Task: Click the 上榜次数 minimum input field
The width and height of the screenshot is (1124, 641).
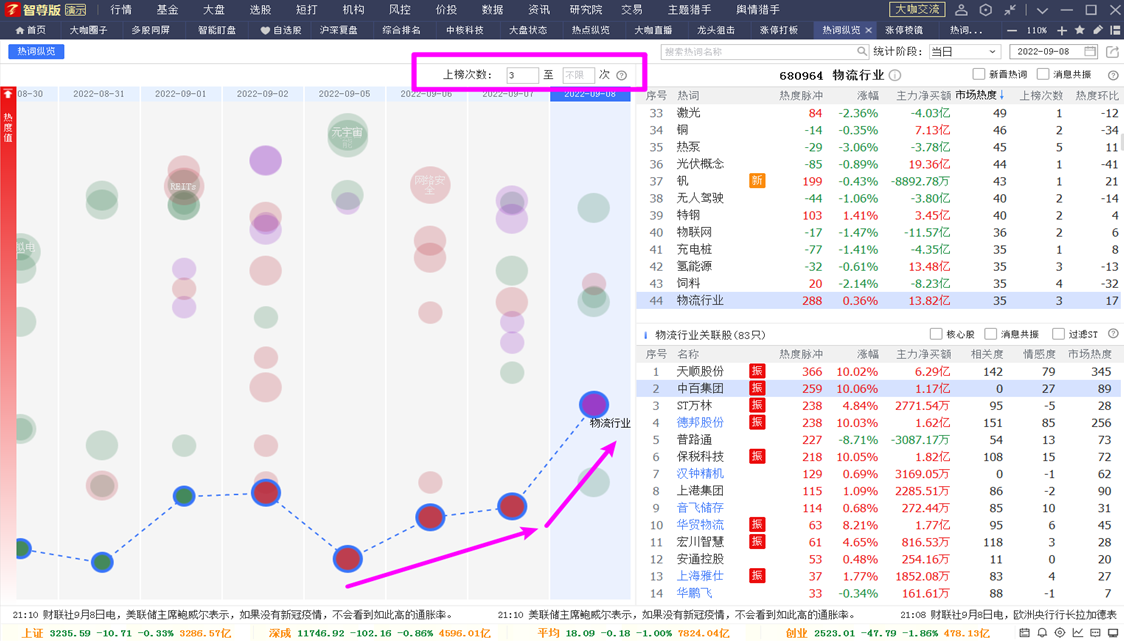Action: point(522,75)
